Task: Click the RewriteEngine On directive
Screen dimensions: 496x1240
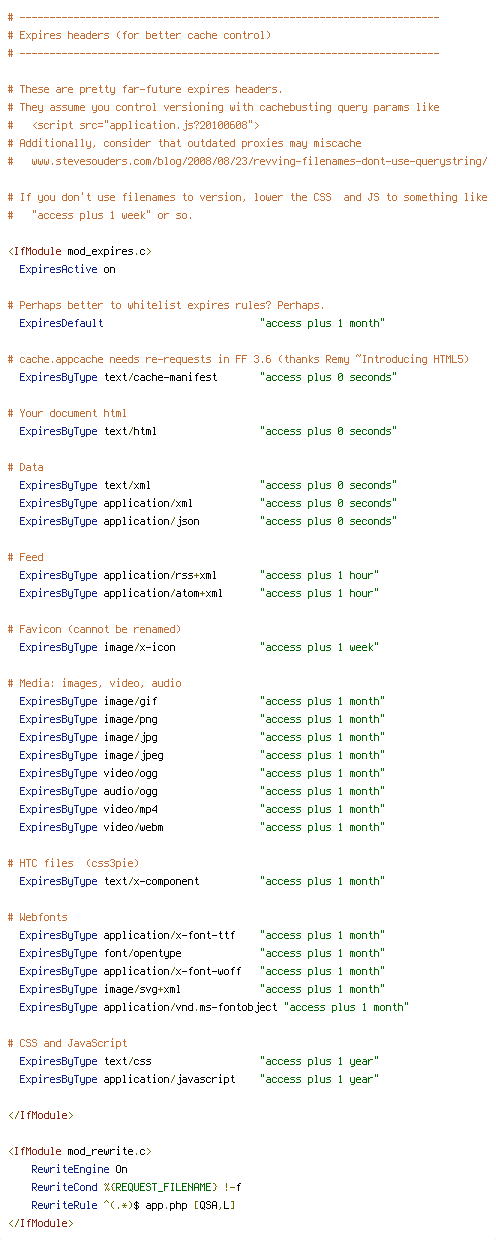Action: [79, 1169]
